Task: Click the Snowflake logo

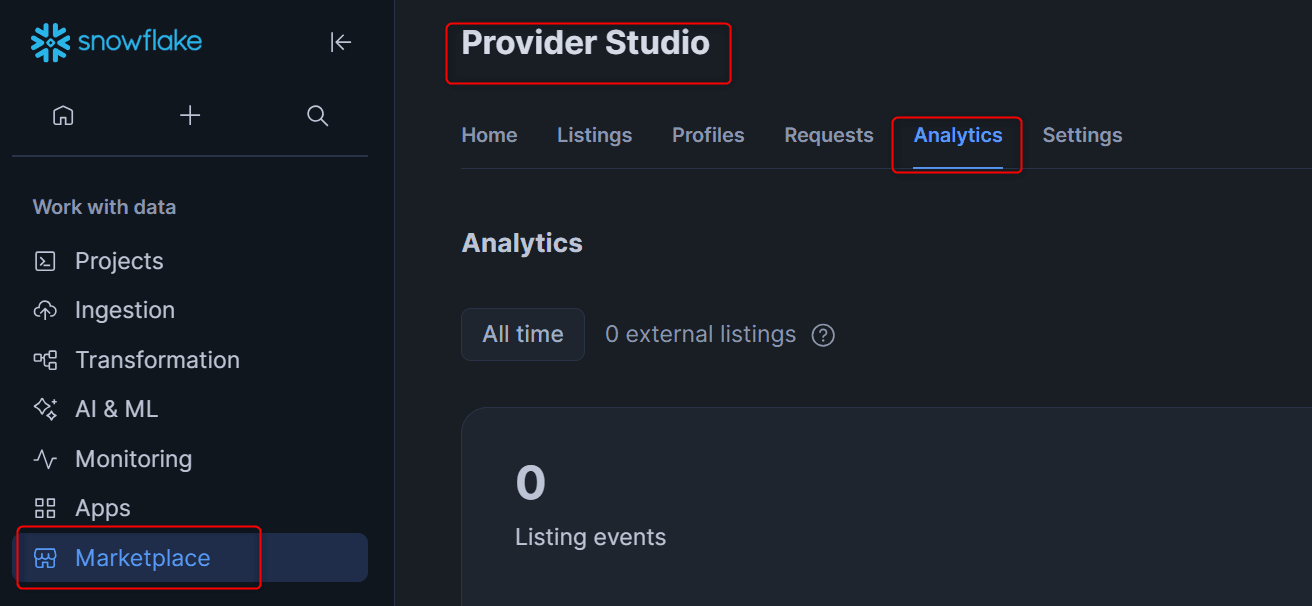Action: (x=116, y=42)
